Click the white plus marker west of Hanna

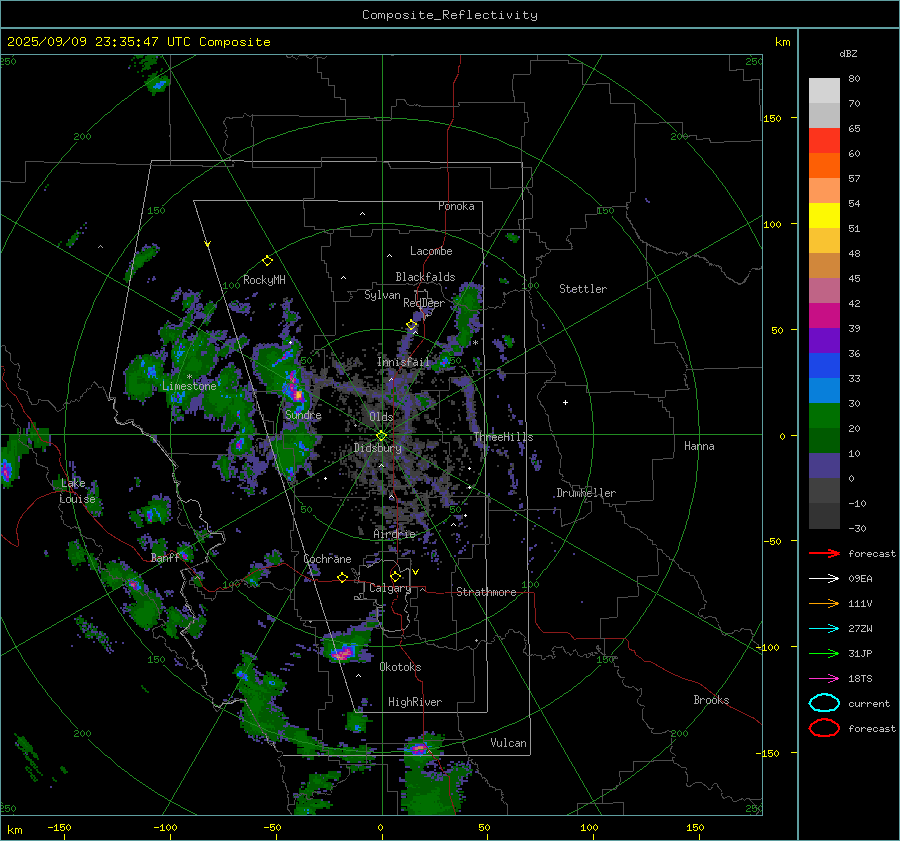tap(565, 402)
